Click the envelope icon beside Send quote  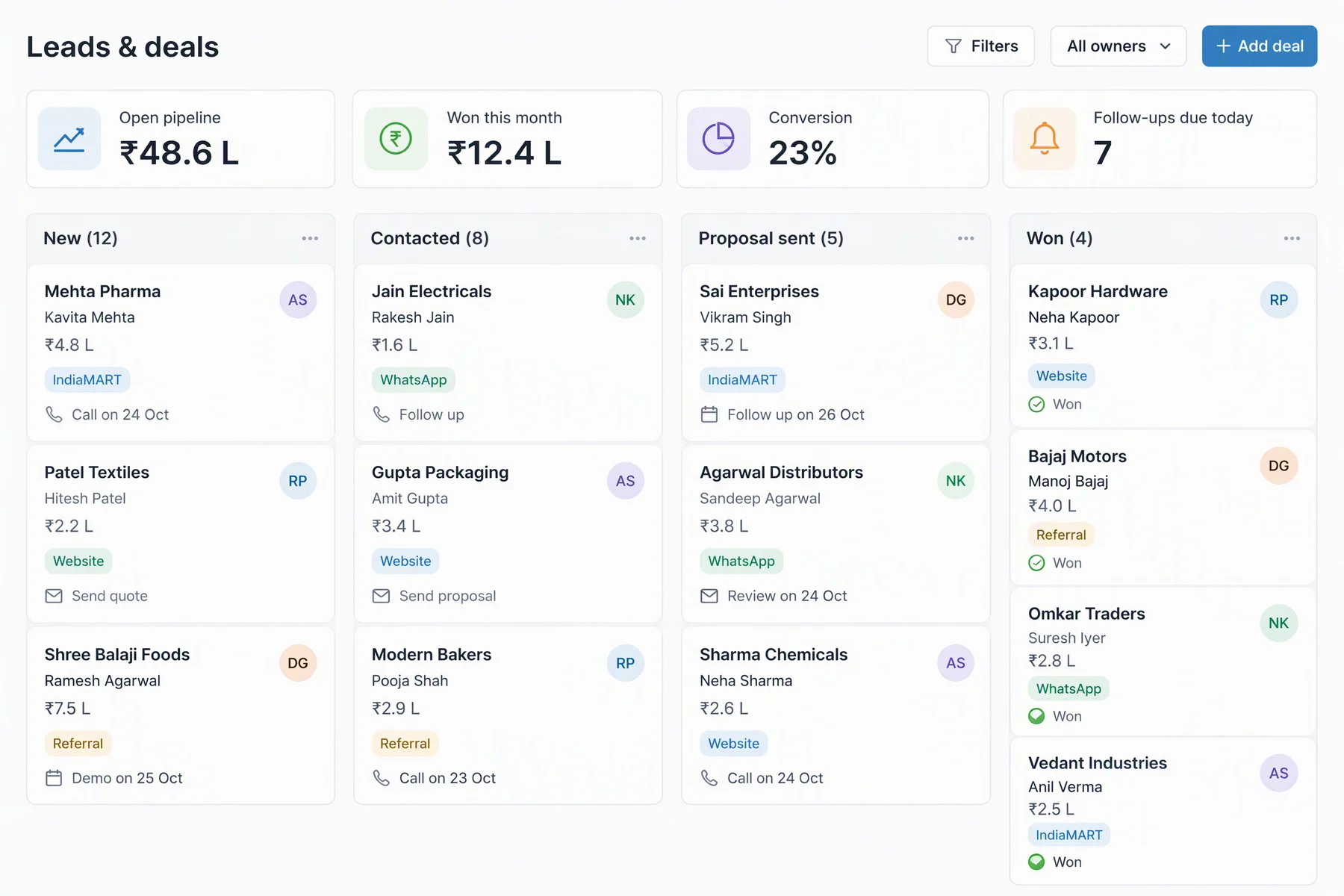click(x=54, y=596)
